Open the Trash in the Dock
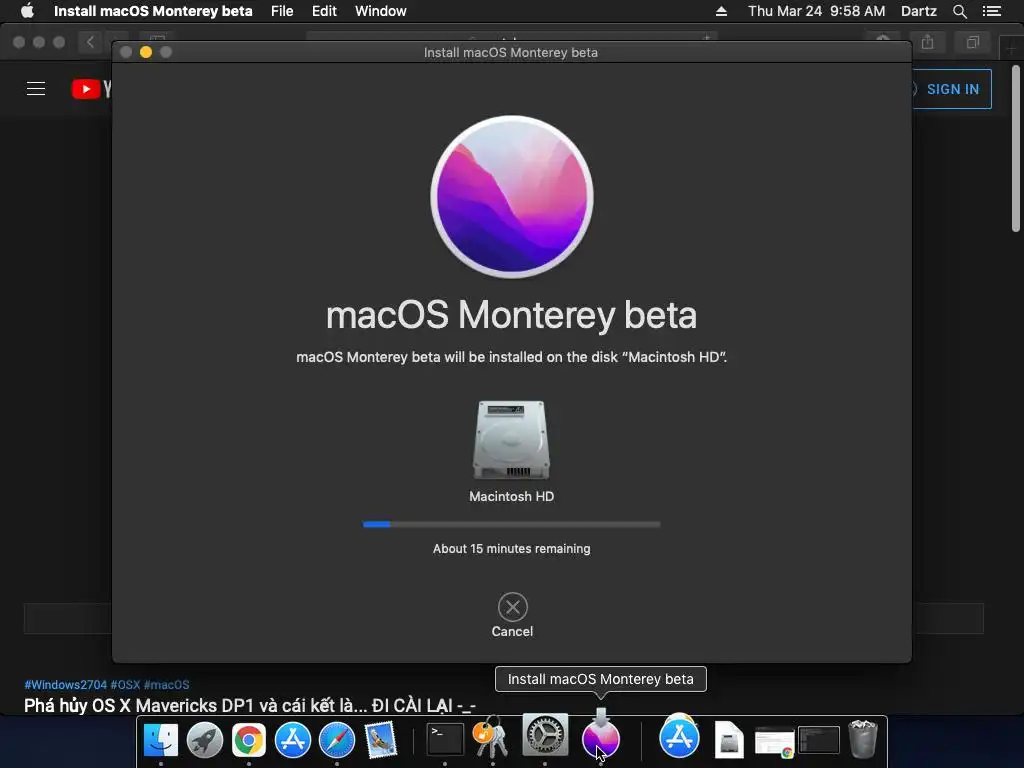This screenshot has width=1024, height=768. 863,739
